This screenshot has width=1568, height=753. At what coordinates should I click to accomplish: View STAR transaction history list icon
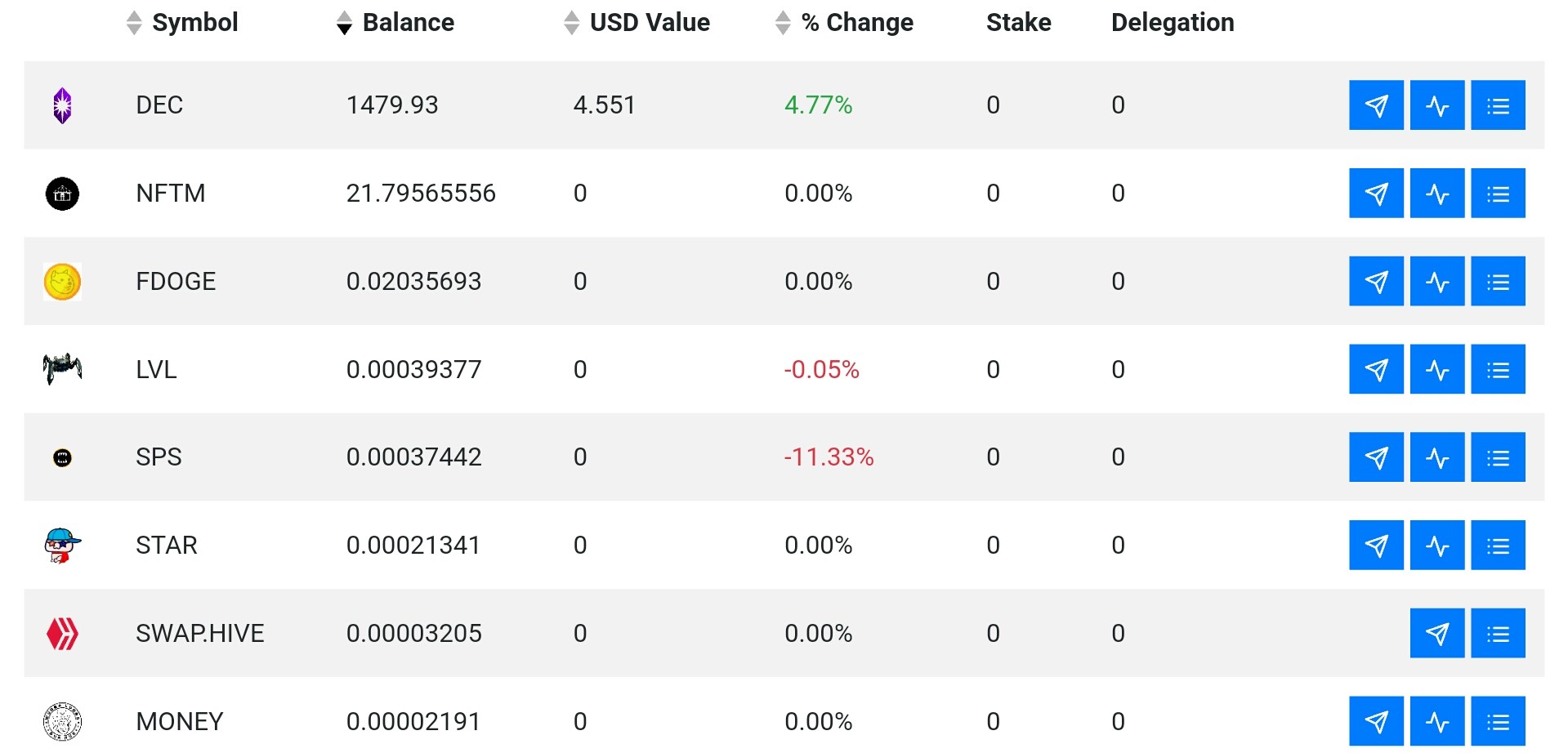pyautogui.click(x=1498, y=546)
